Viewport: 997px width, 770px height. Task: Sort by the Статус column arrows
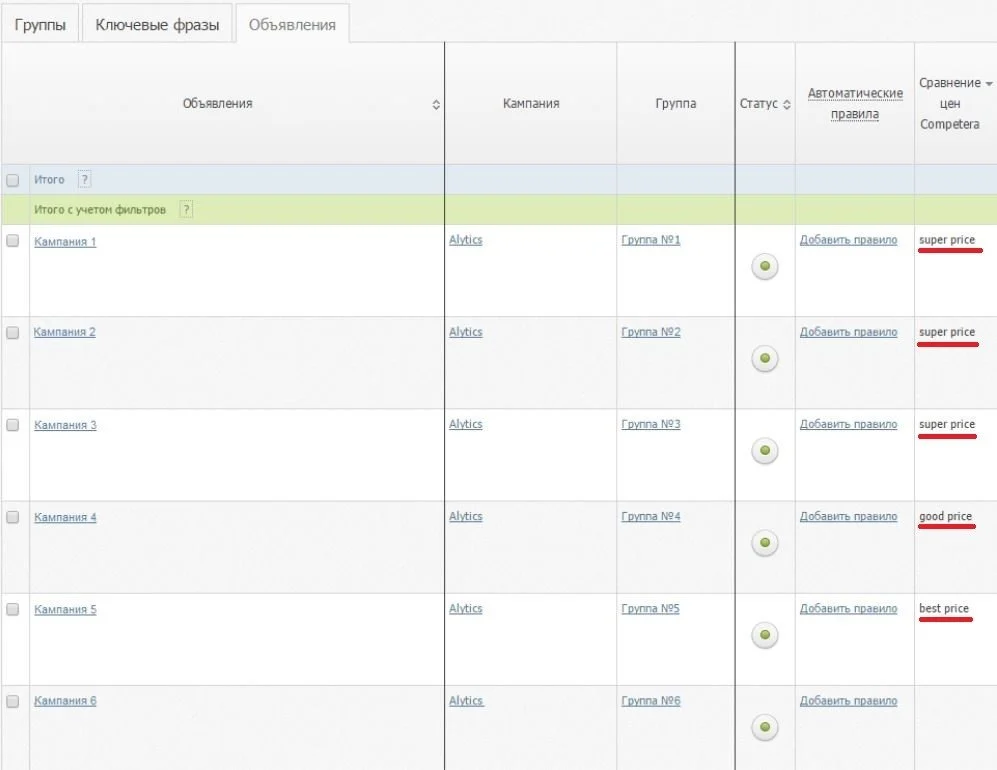pyautogui.click(x=787, y=104)
